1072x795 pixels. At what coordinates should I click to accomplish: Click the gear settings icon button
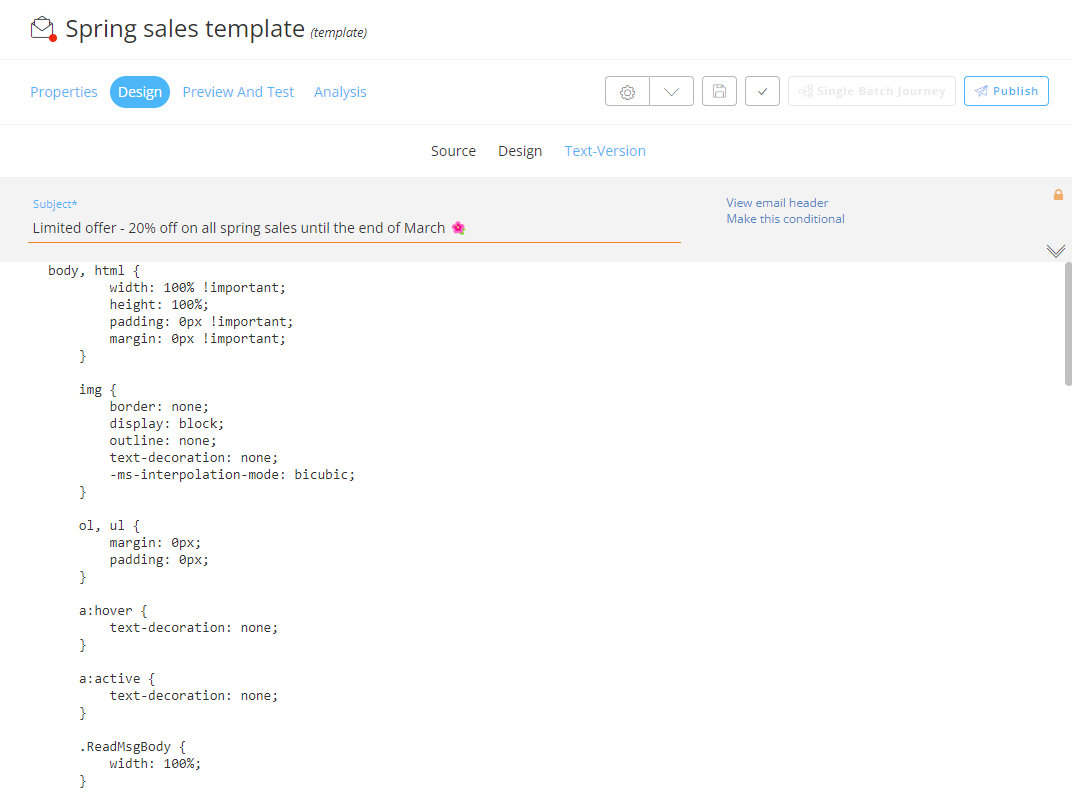pos(627,92)
